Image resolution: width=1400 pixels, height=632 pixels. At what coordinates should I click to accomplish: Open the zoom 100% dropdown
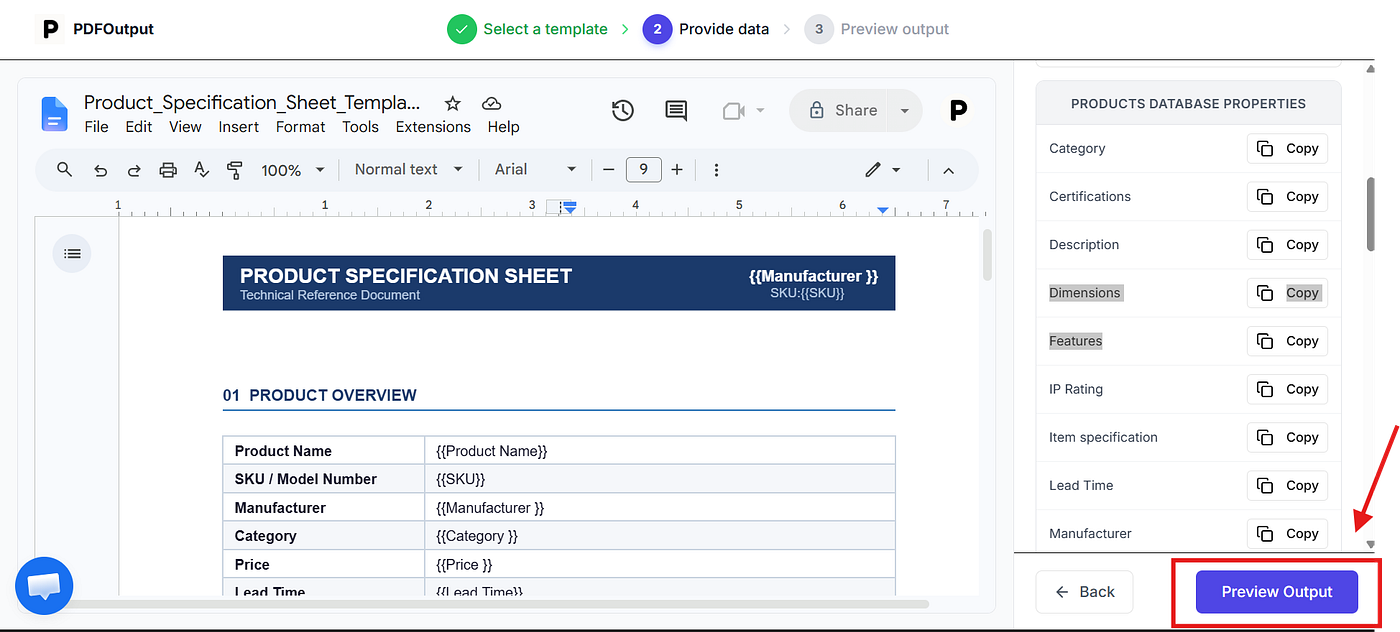click(293, 170)
